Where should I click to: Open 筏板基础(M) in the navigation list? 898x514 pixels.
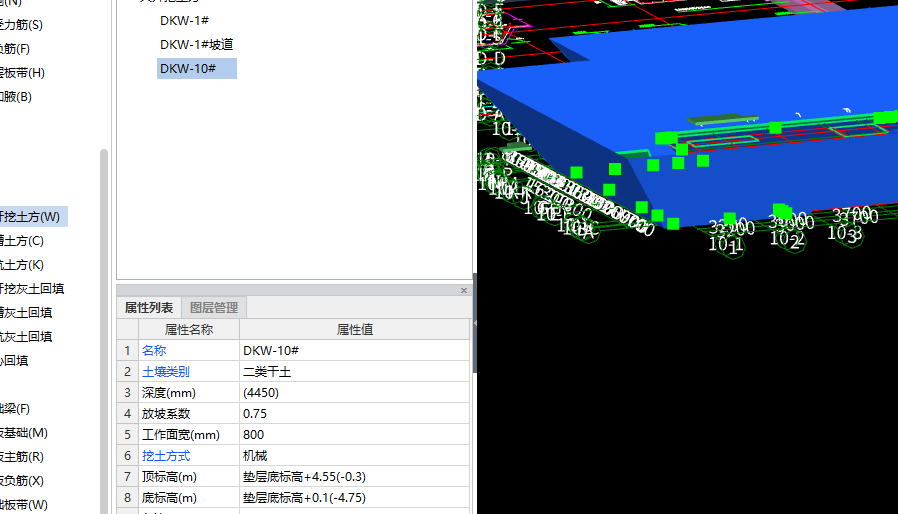(x=24, y=433)
